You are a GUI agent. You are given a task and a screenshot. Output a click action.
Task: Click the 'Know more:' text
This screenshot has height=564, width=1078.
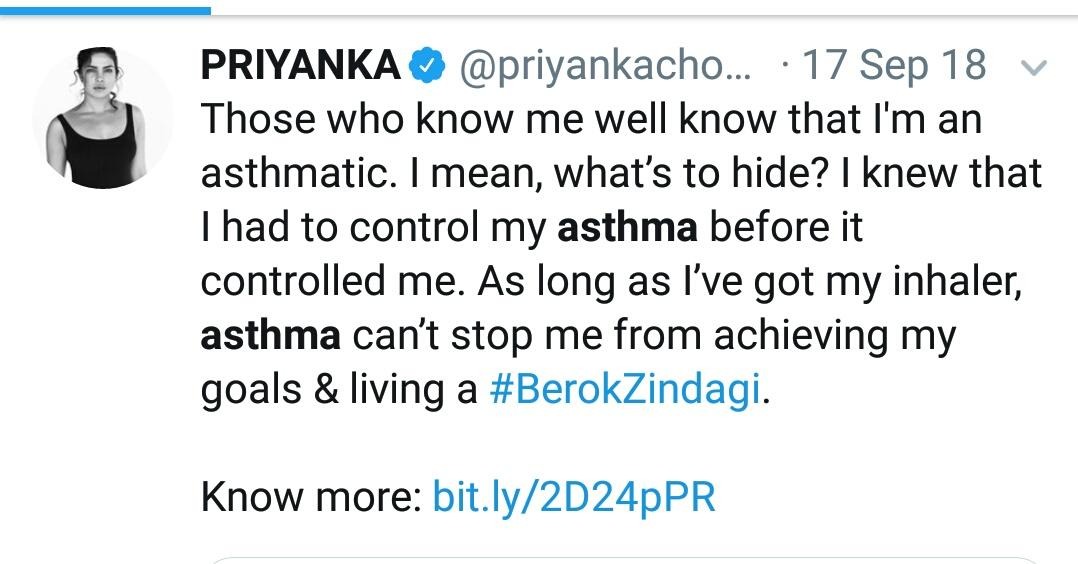[x=311, y=497]
